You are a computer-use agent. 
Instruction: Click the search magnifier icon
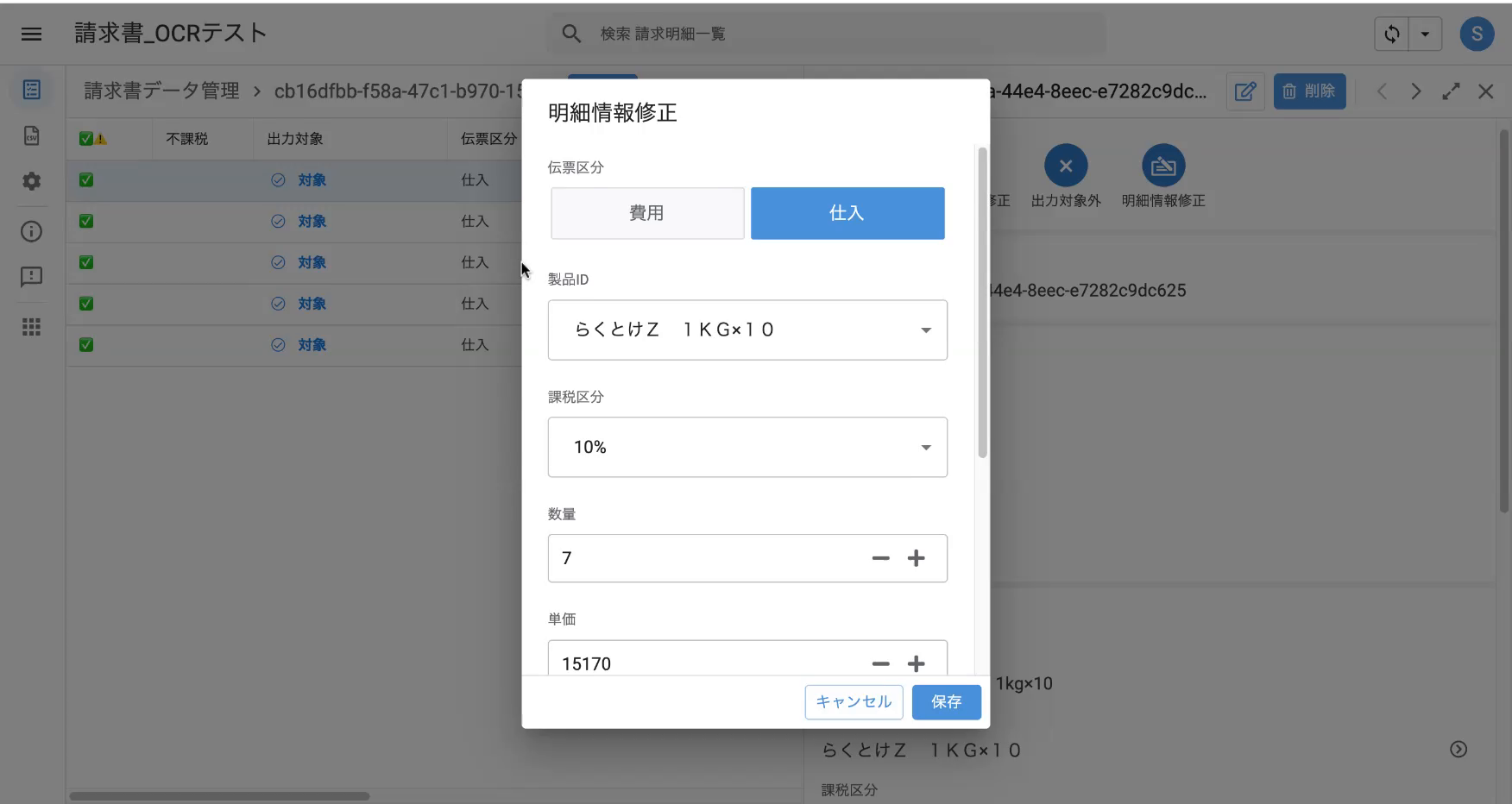(571, 34)
